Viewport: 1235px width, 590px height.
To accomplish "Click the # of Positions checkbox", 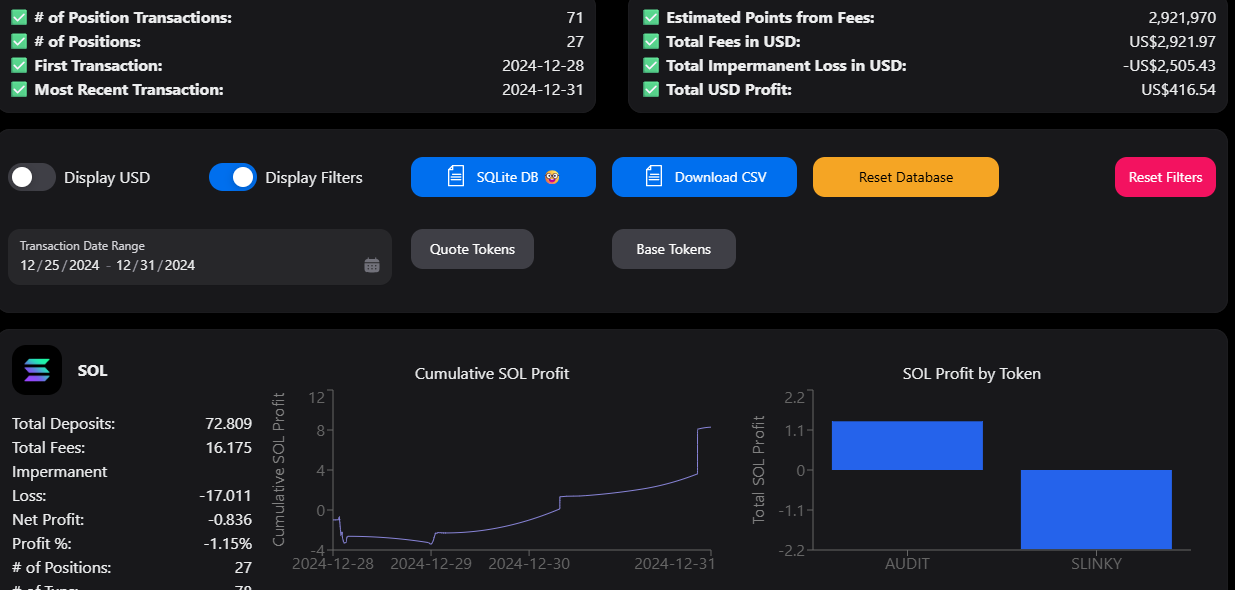I will 19,42.
